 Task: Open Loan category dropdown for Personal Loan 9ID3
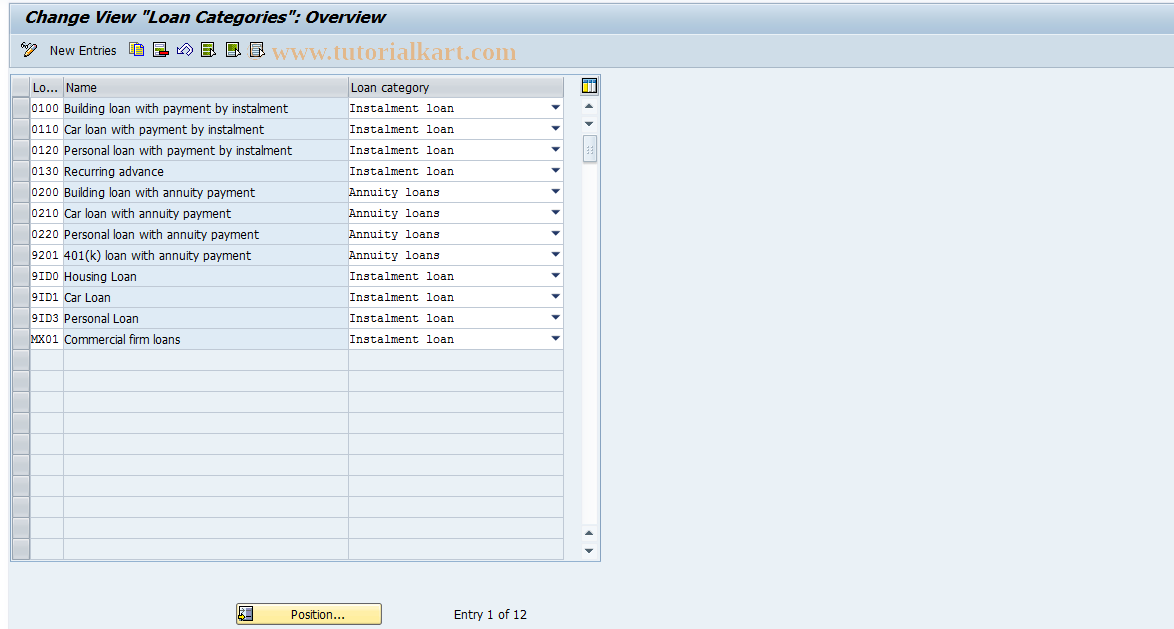point(556,317)
